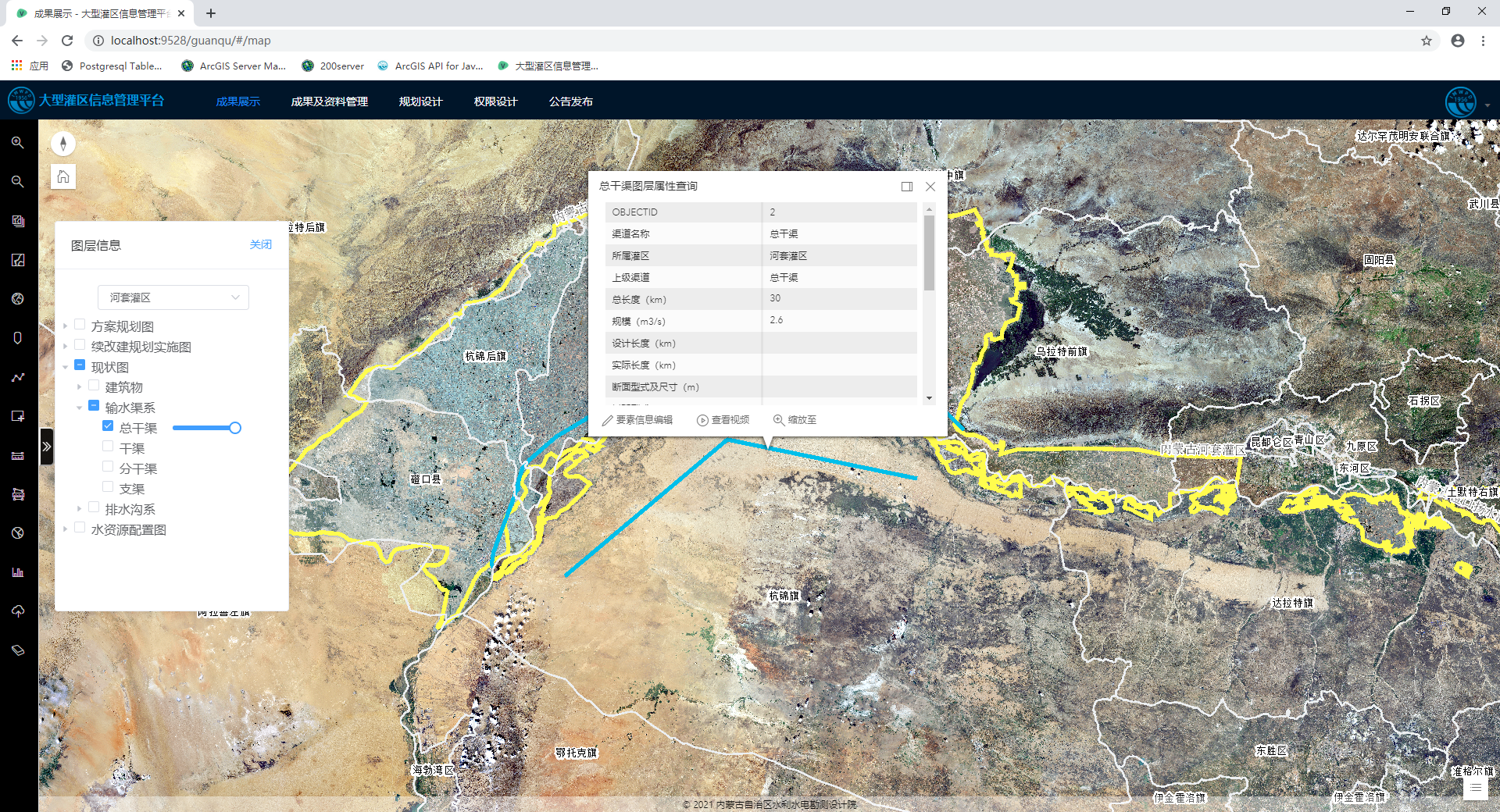
Task: Click the home extent button
Action: coord(63,176)
